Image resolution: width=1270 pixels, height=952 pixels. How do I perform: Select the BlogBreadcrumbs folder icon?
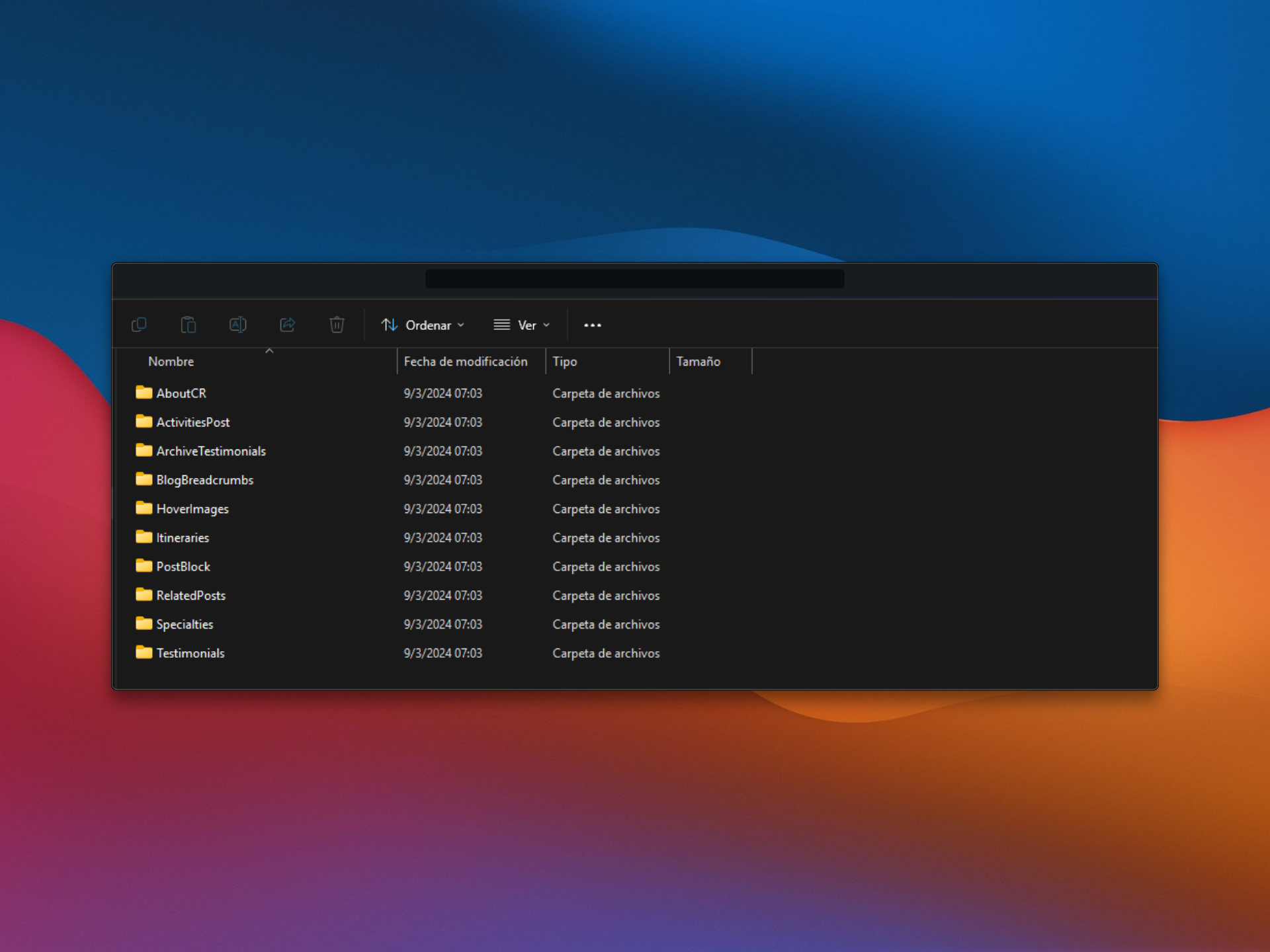click(144, 479)
